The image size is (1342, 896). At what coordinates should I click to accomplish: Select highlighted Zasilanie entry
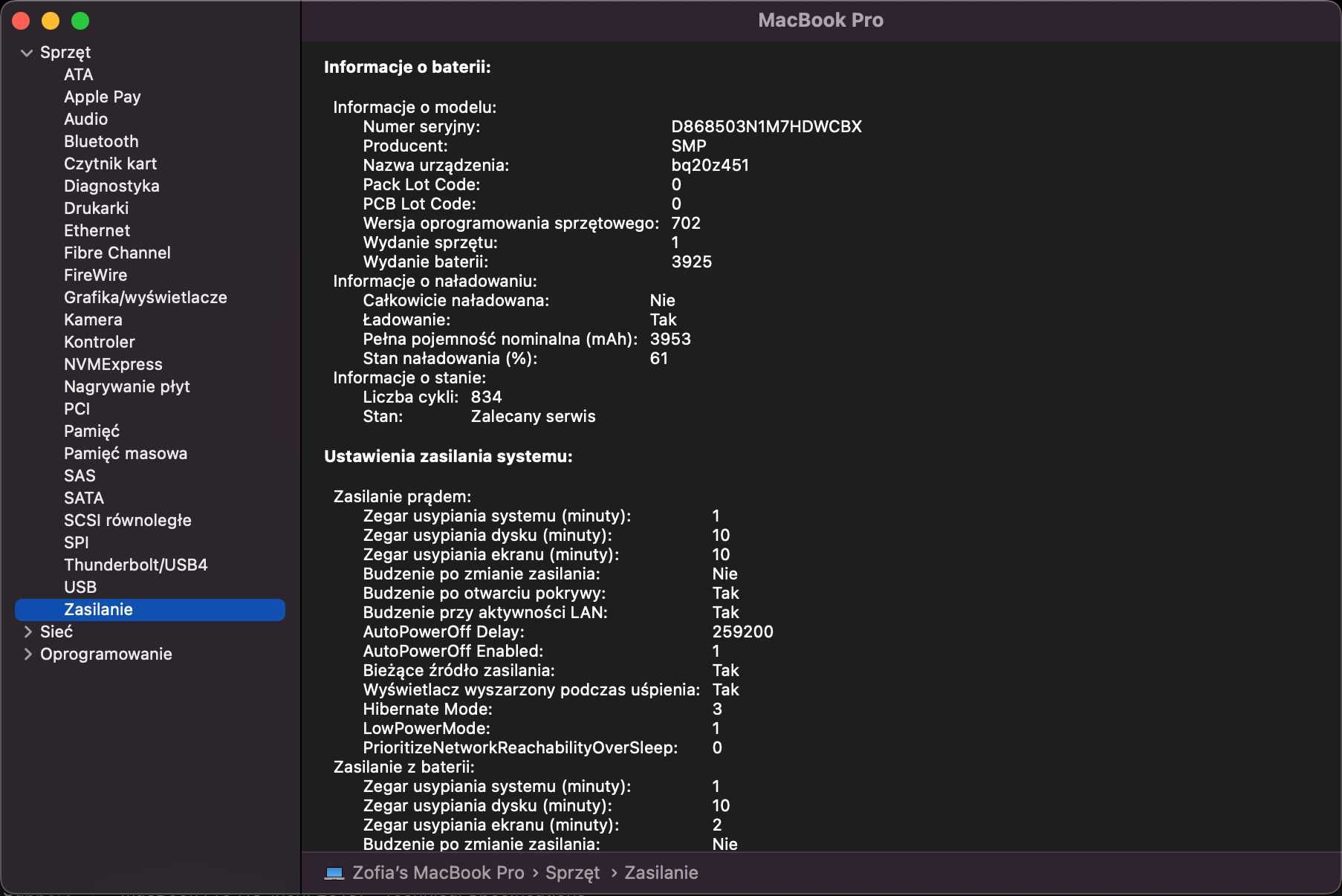point(150,609)
